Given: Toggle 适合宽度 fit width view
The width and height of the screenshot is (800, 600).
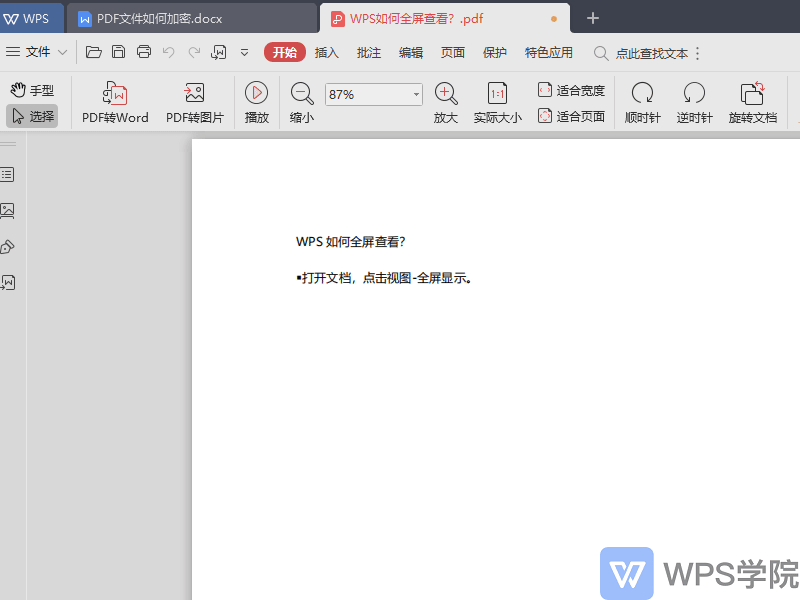Looking at the screenshot, I should [x=571, y=90].
